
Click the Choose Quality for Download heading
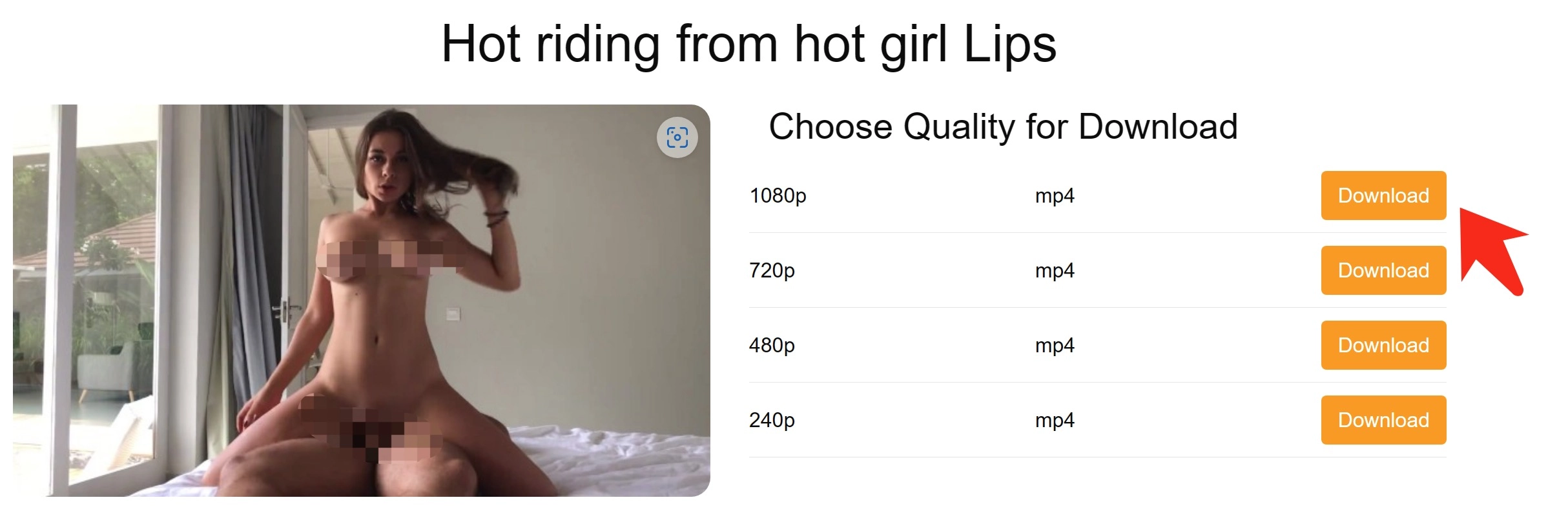(x=1003, y=126)
